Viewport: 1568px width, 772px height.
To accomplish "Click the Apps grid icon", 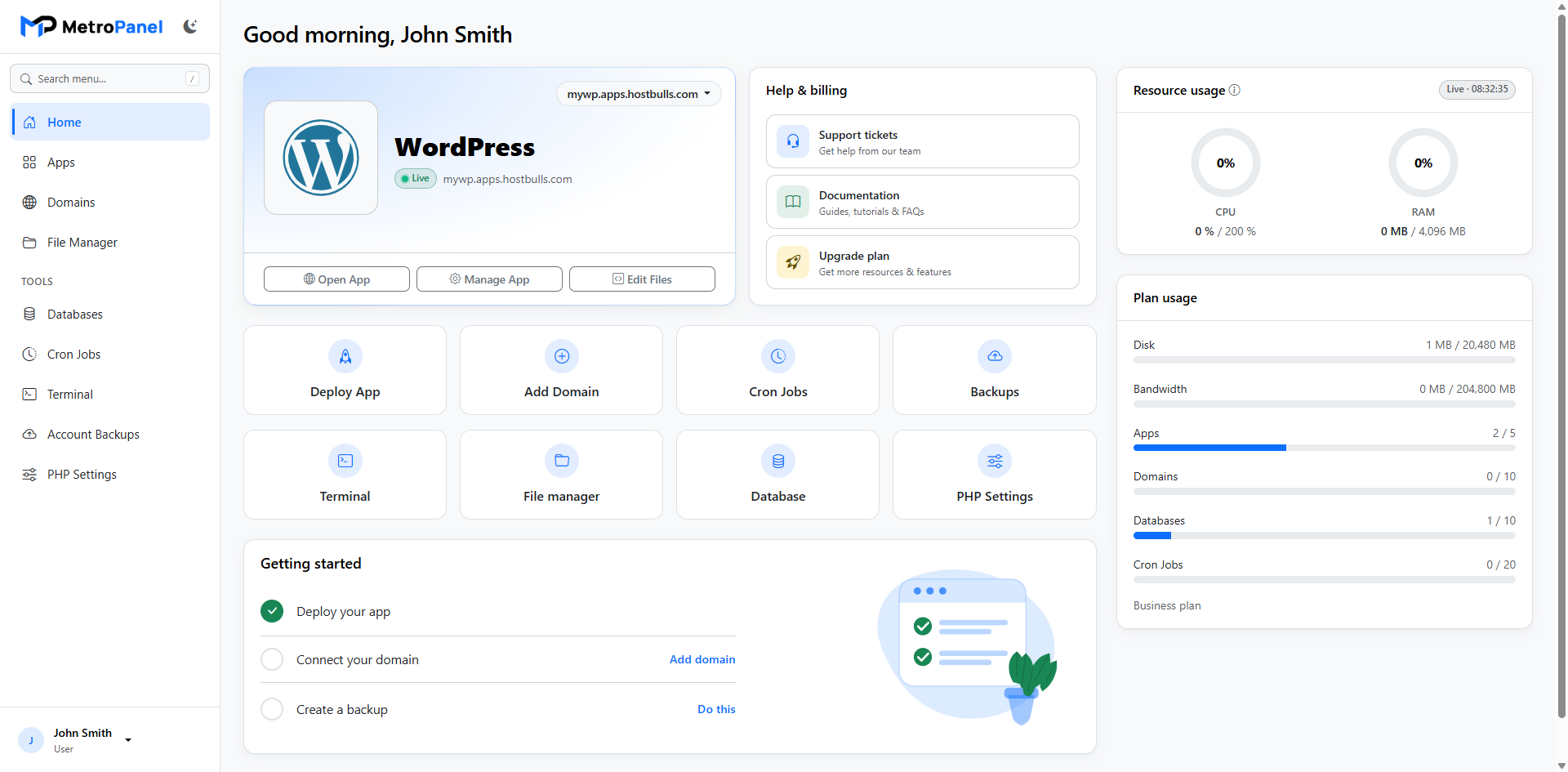I will pos(29,162).
